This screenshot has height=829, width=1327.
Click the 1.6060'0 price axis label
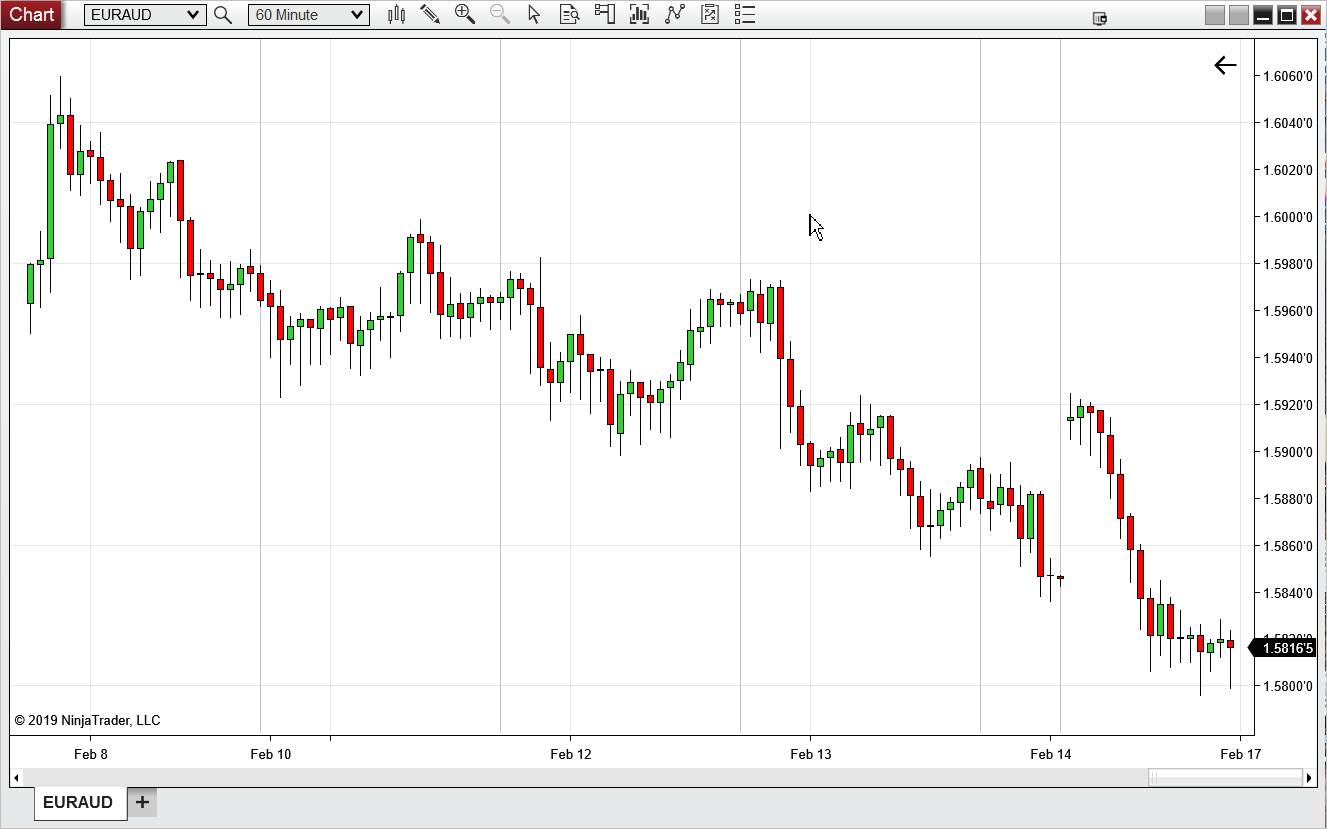pos(1288,76)
